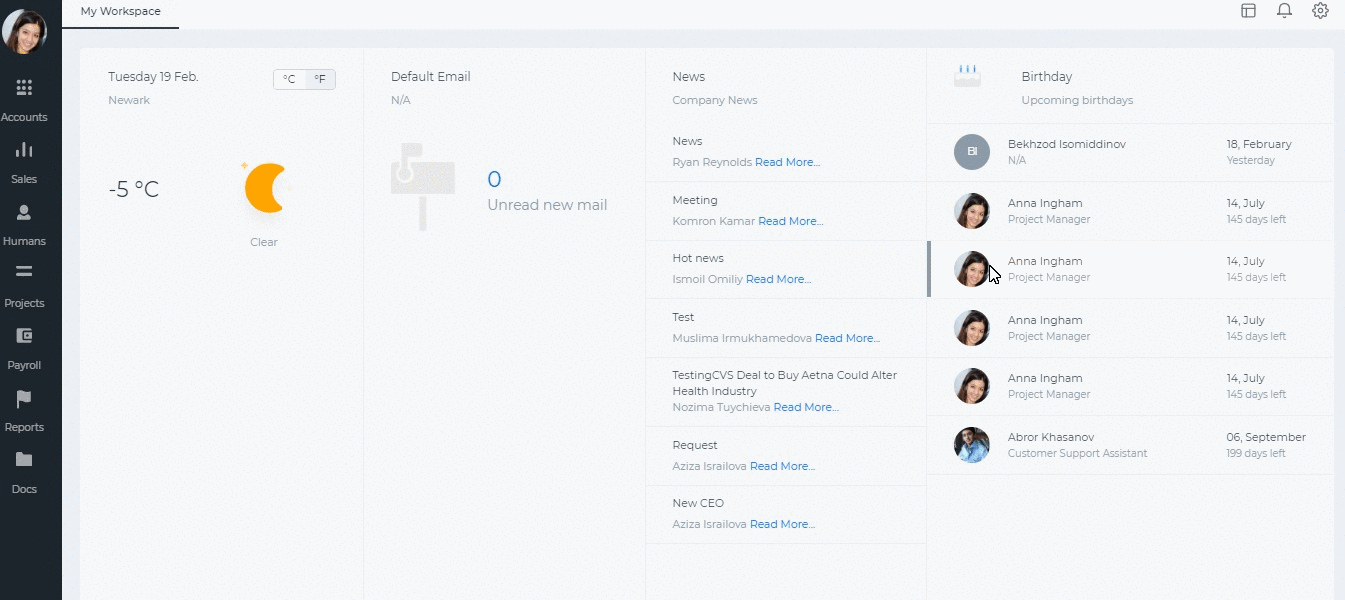Switch temperature unit to °C
This screenshot has height=600, width=1345.
click(289, 79)
